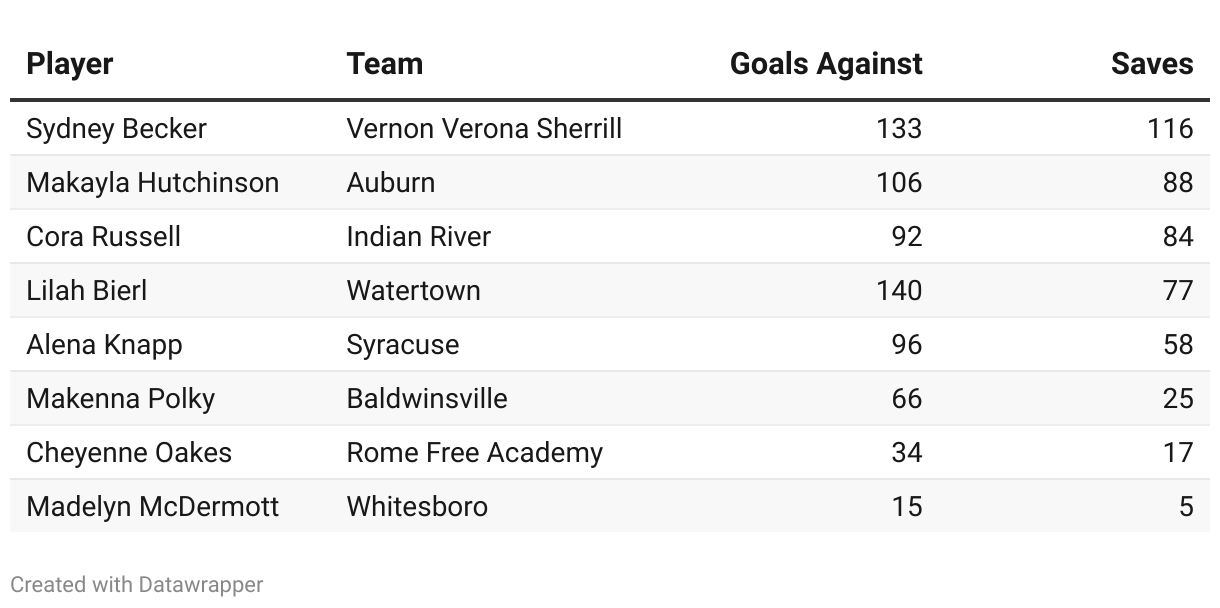Select Sydney Becker player name
Image resolution: width=1220 pixels, height=608 pixels.
point(117,129)
